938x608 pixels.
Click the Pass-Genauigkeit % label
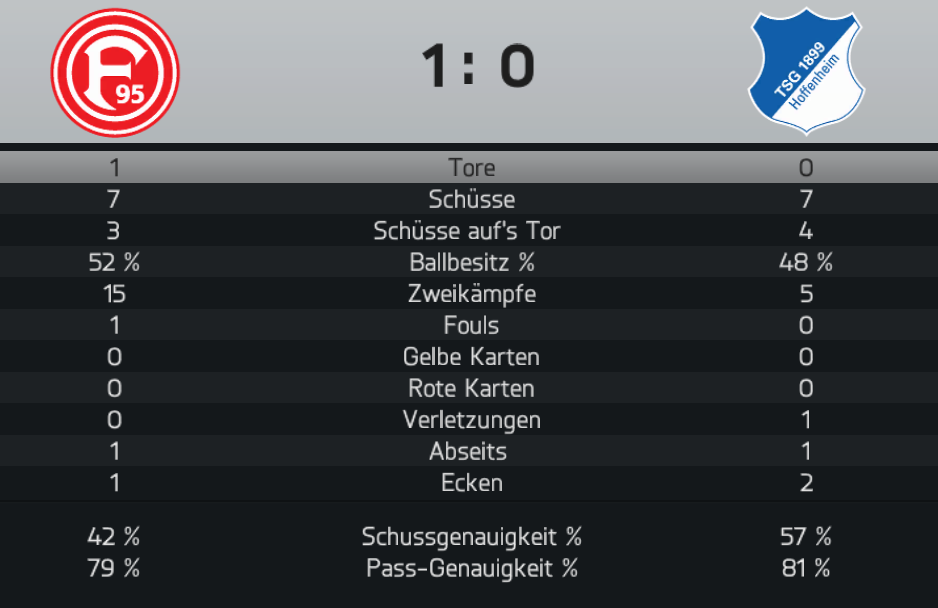[471, 569]
